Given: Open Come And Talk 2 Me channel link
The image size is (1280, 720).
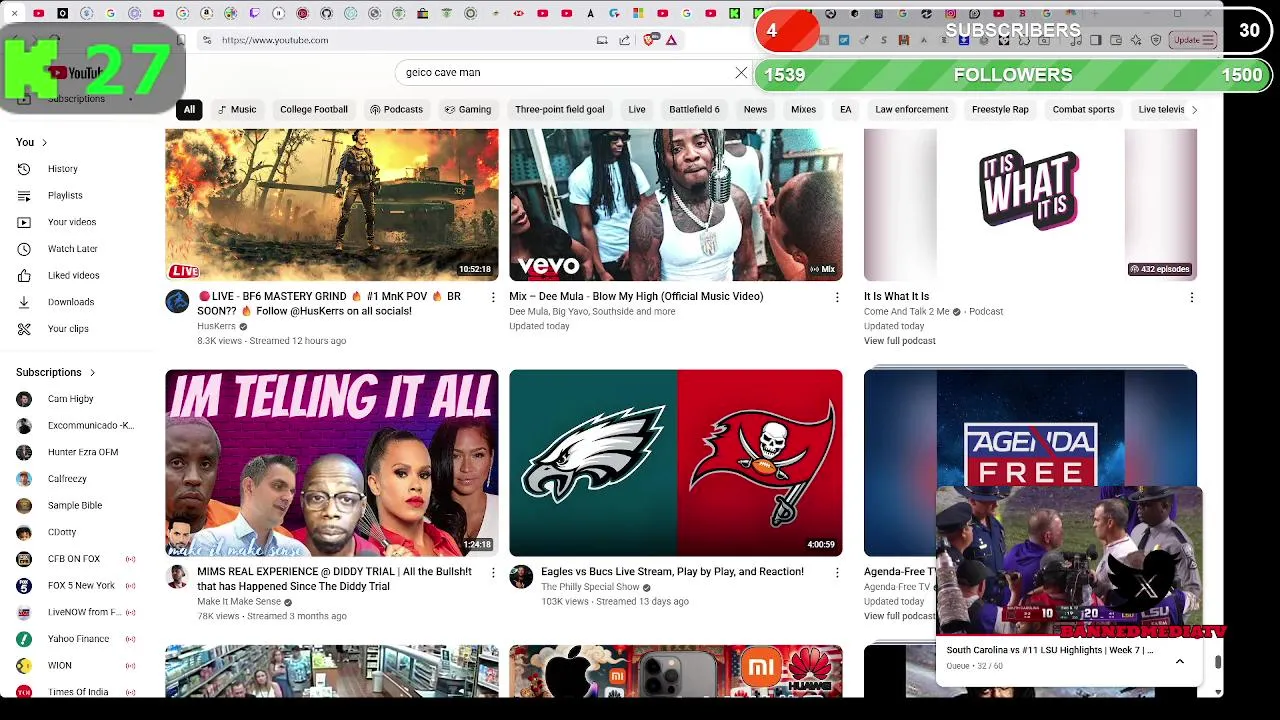Looking at the screenshot, I should point(906,312).
